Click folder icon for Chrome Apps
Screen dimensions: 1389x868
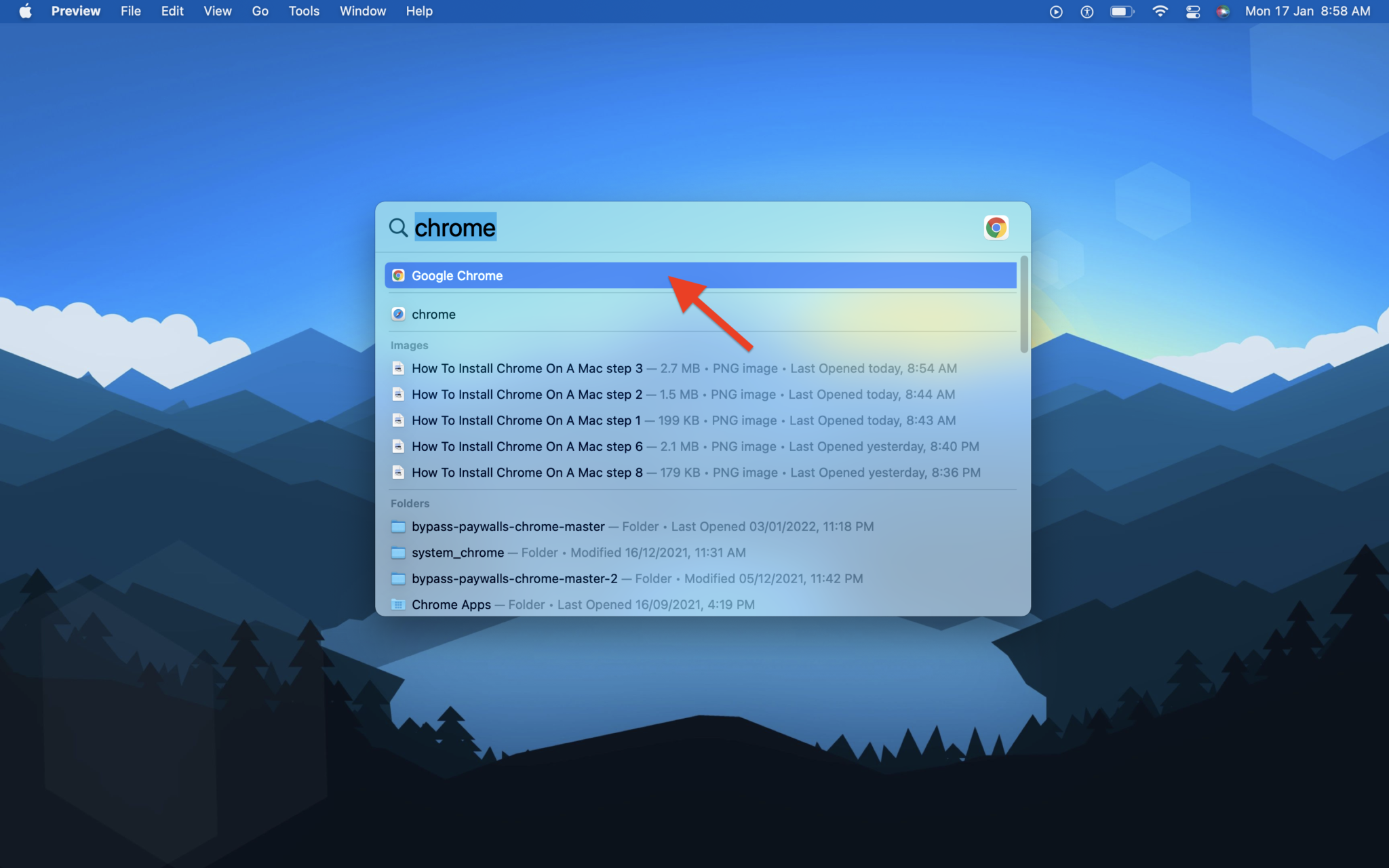(398, 604)
